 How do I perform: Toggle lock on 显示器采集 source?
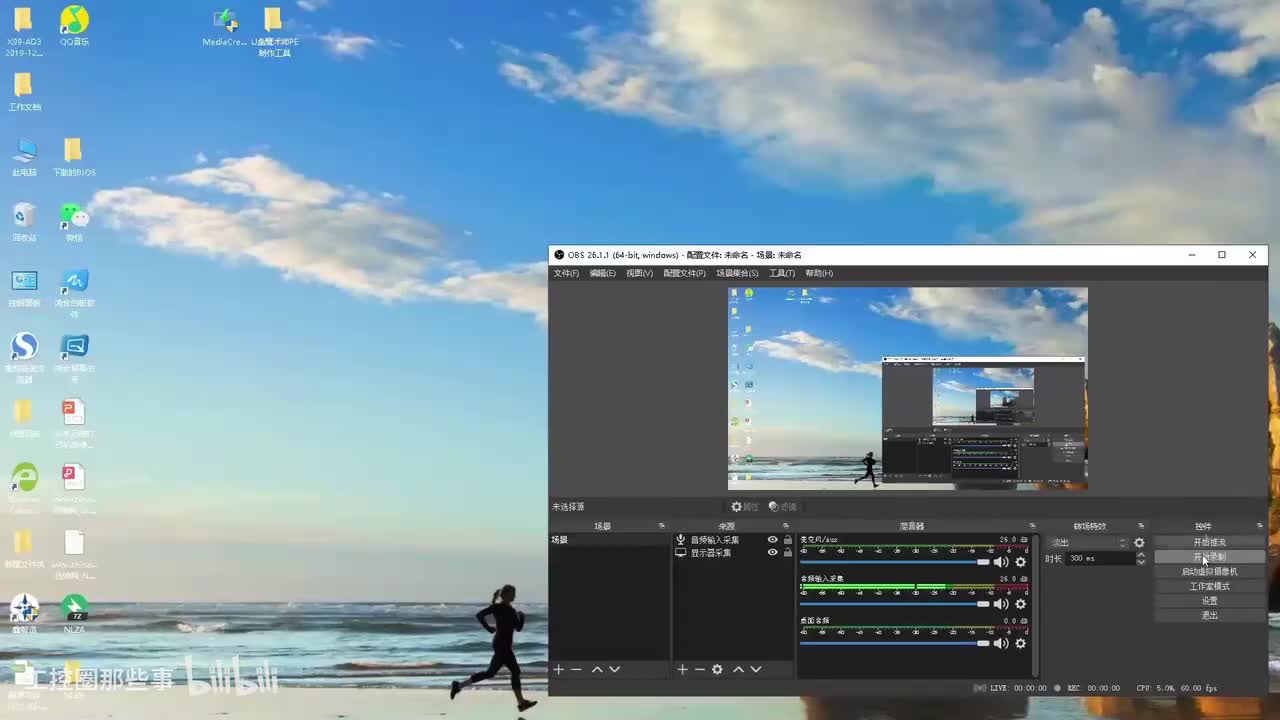[x=788, y=553]
